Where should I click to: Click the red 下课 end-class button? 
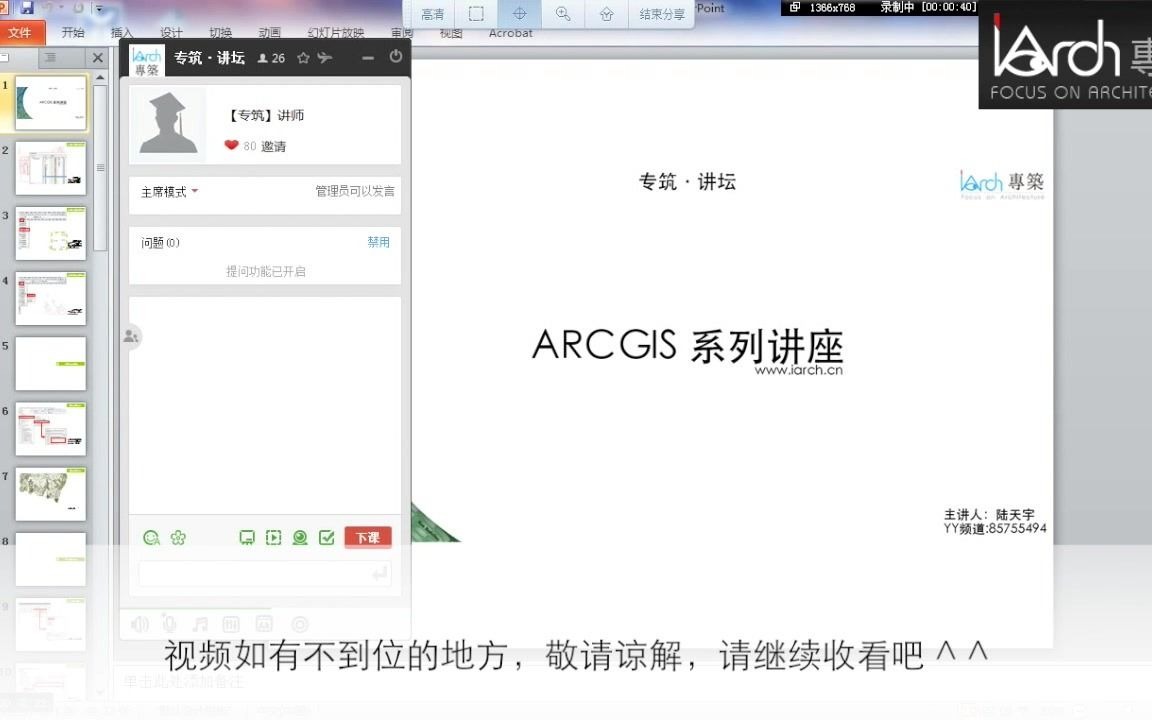click(x=367, y=537)
